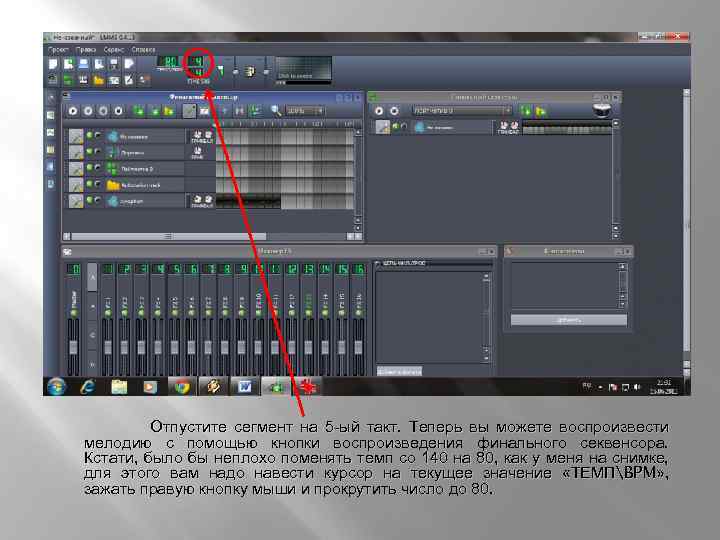The image size is (720, 540).
Task: Click the time signature 4/4 display
Action: [197, 67]
